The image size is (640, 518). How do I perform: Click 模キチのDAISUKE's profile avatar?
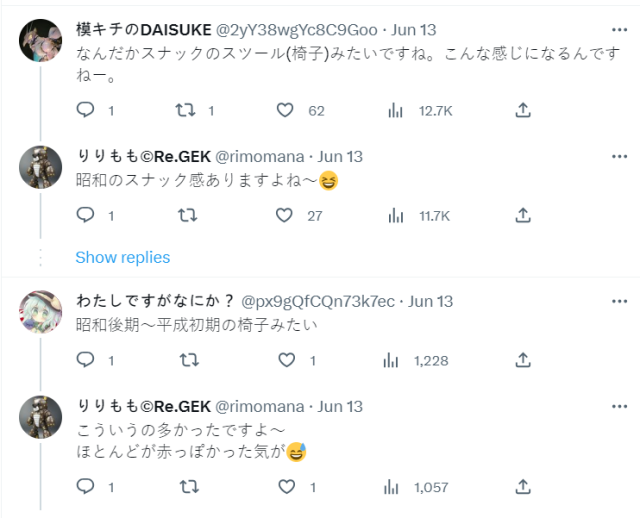[x=41, y=43]
